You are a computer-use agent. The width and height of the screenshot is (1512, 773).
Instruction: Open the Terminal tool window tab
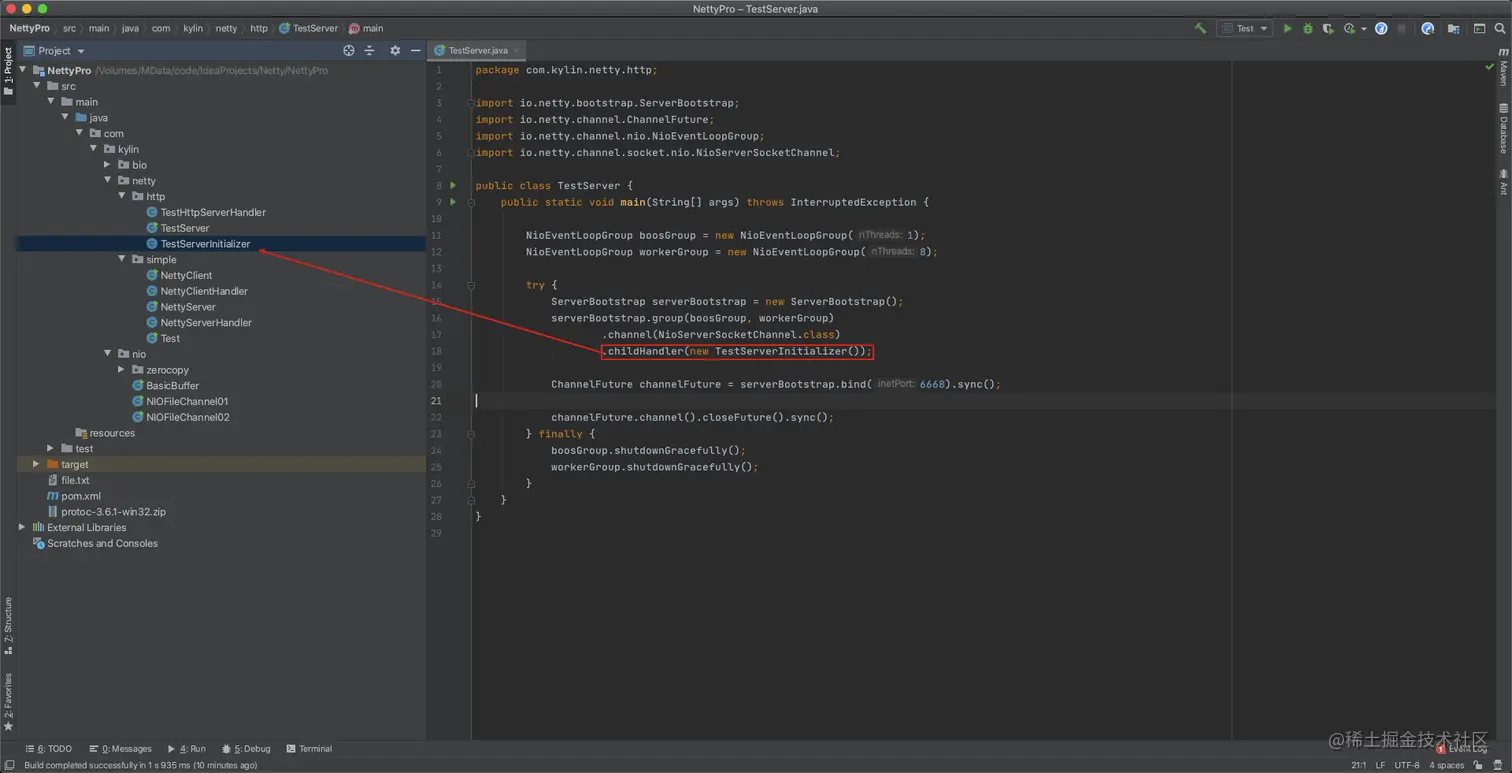309,748
